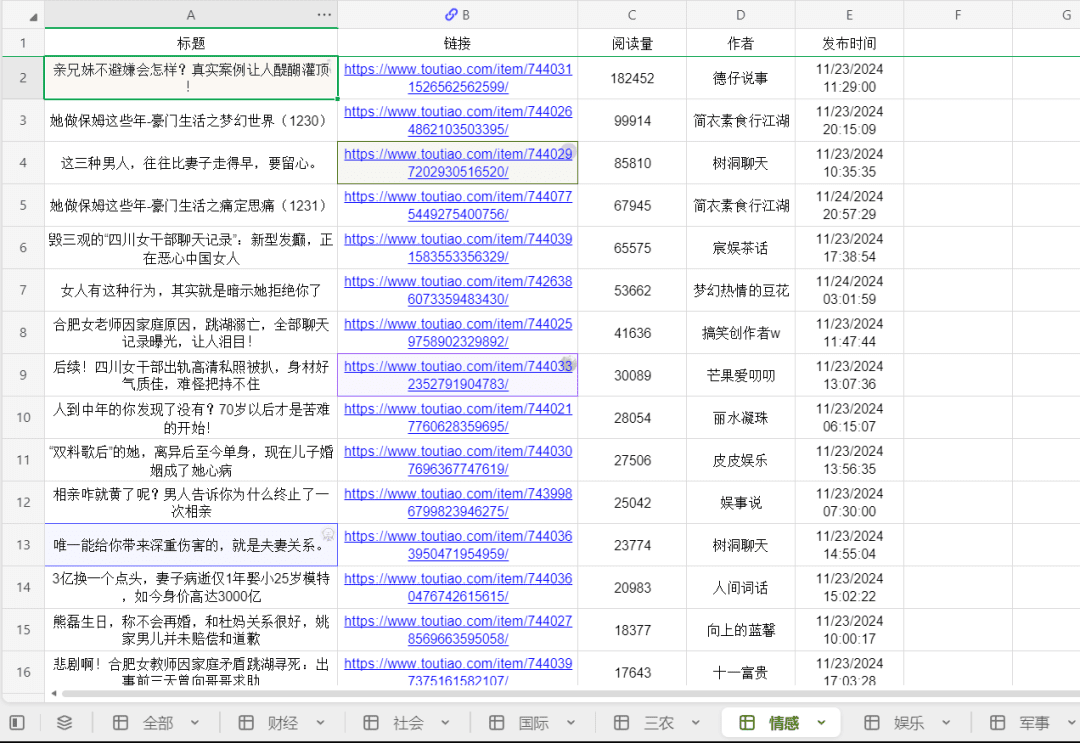Switch to the 社会 sheet tab
This screenshot has width=1080, height=743.
(x=408, y=722)
